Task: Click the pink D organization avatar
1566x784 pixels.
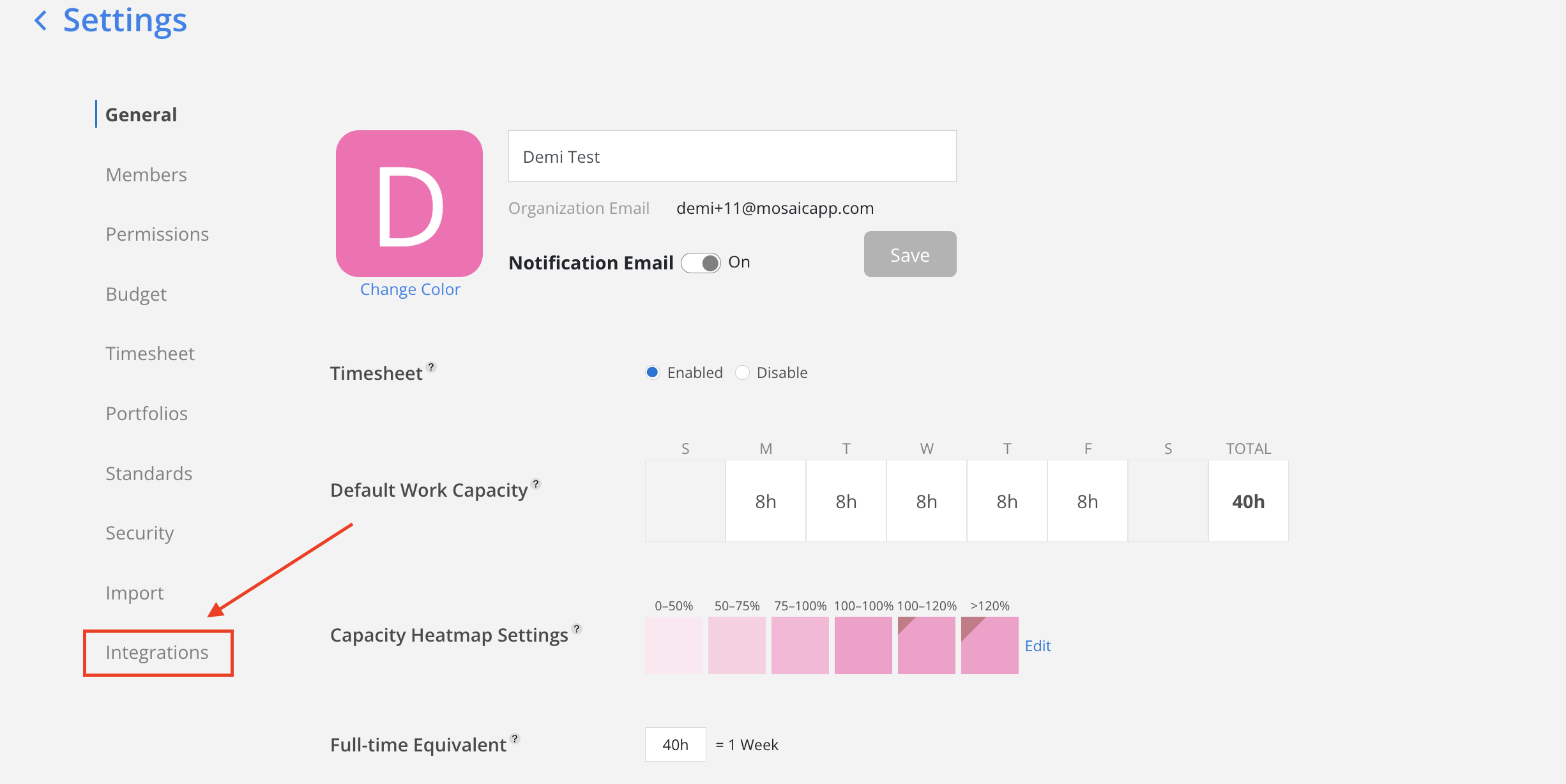Action: coord(409,204)
